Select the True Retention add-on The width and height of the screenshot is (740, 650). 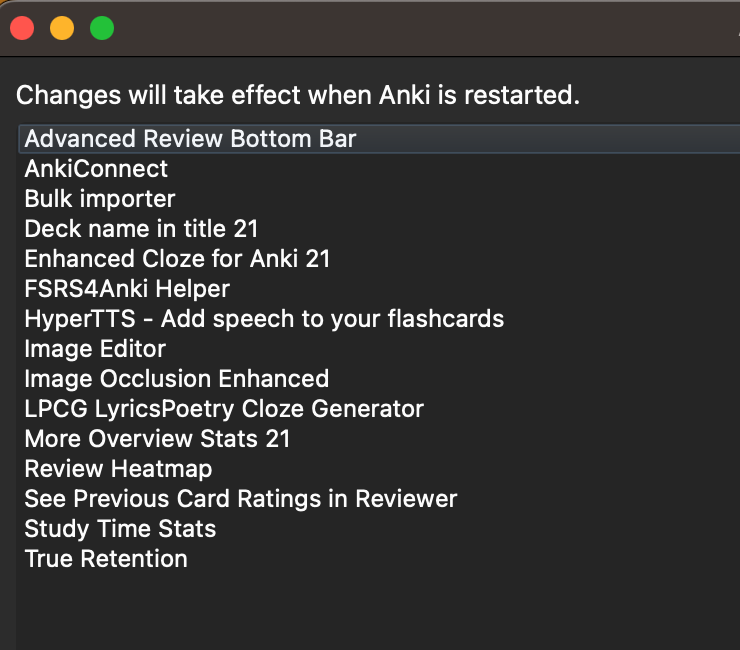coord(106,559)
